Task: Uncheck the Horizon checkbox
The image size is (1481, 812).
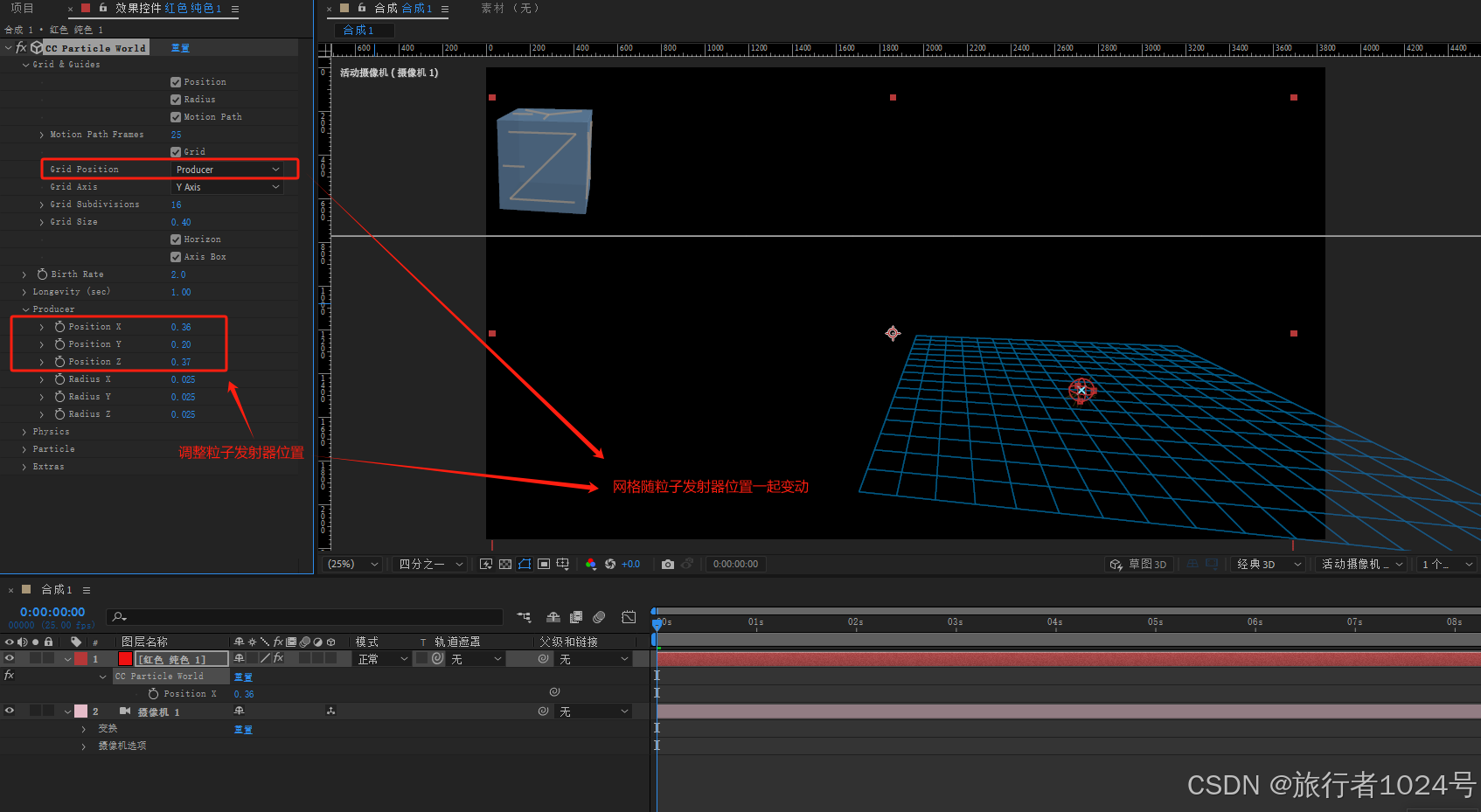Action: coord(176,239)
